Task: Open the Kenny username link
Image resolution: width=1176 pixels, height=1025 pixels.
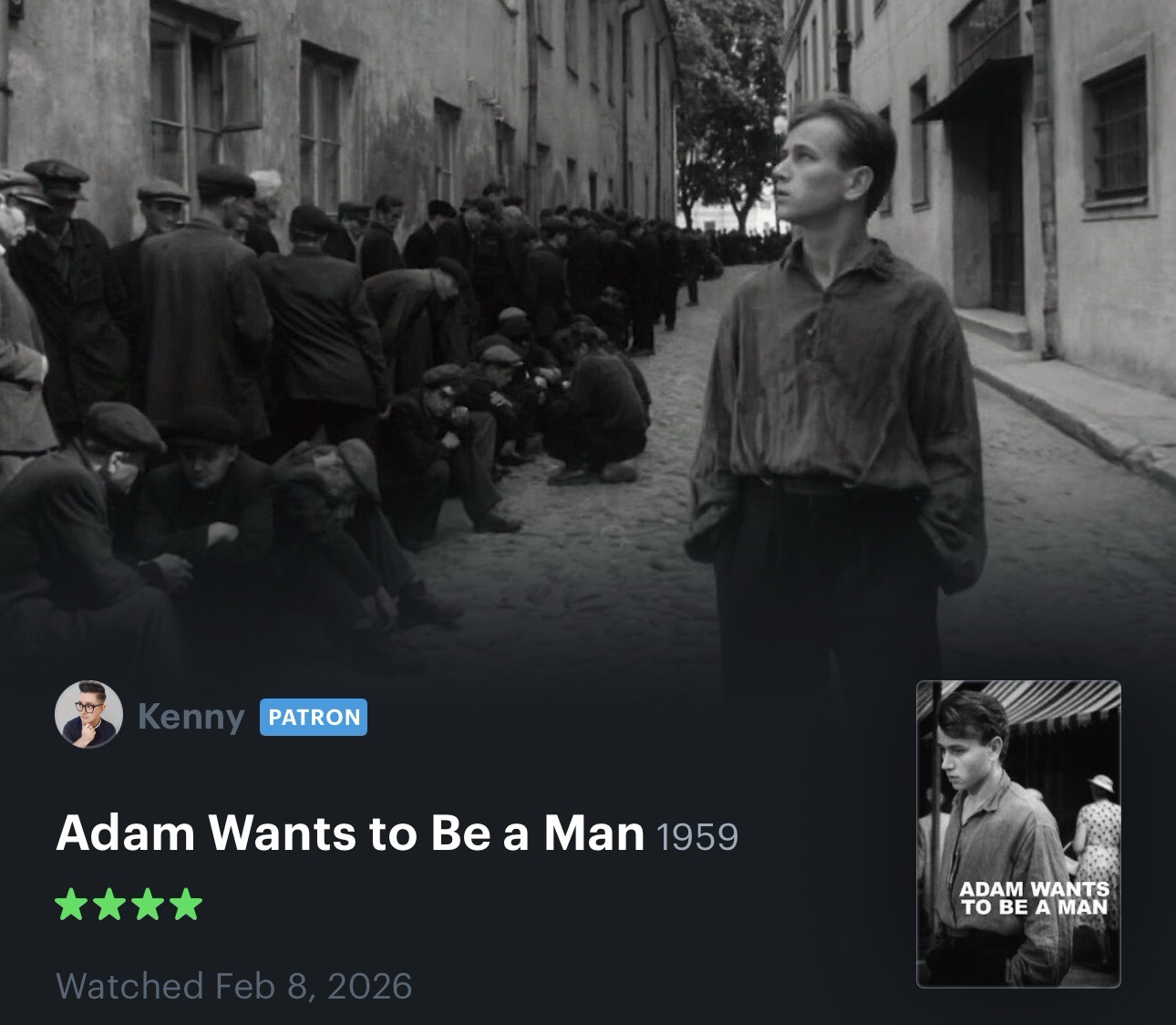Action: [191, 716]
